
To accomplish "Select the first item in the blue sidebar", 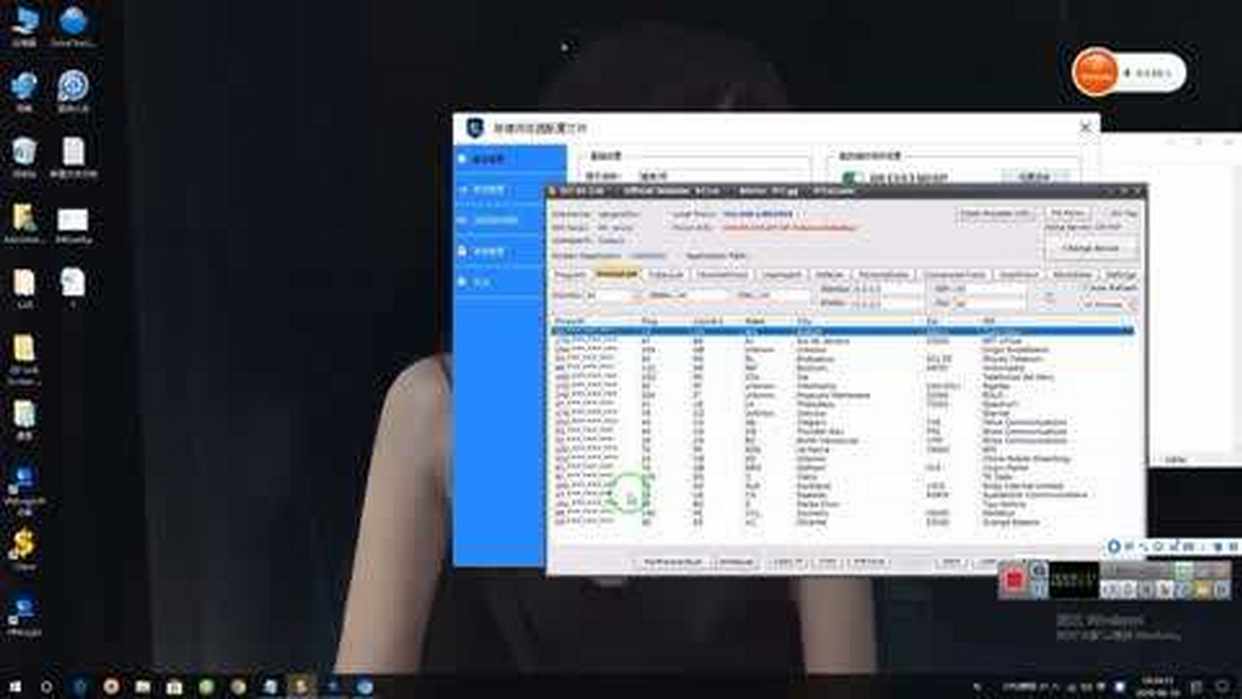I will coord(488,159).
